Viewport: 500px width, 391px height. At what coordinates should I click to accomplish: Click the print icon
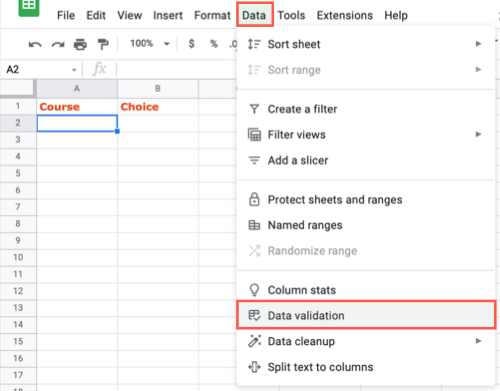coord(80,44)
